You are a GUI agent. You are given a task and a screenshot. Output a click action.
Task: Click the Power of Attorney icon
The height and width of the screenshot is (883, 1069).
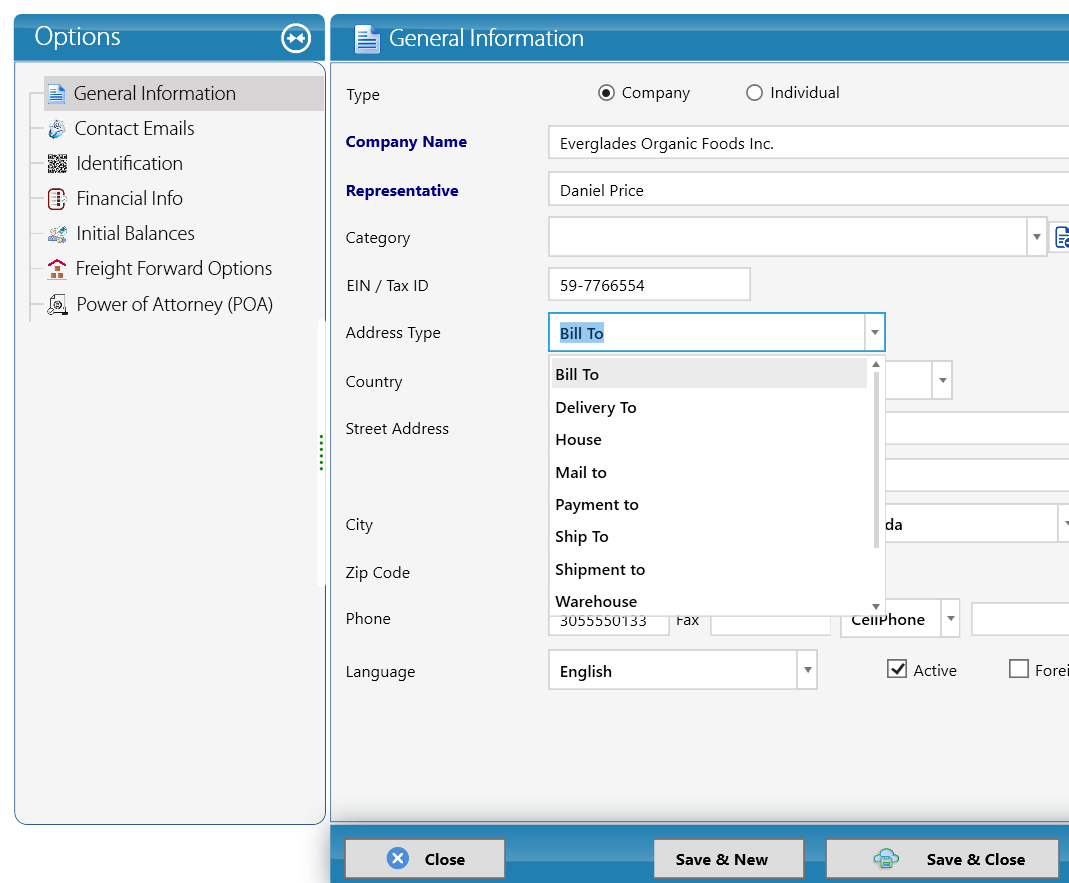tap(57, 304)
